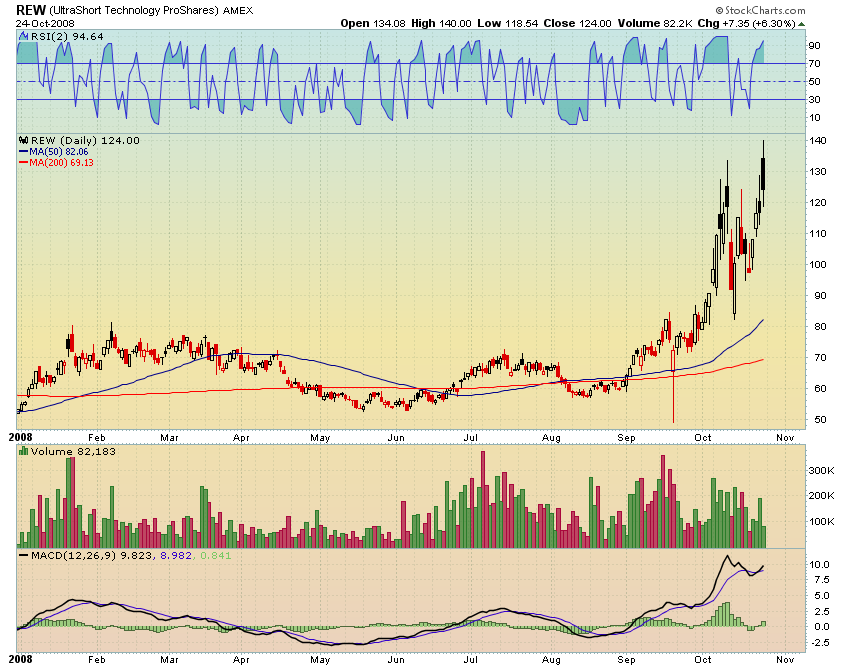Click the REW ticker symbol in the title
The image size is (850, 668).
[x=31, y=10]
